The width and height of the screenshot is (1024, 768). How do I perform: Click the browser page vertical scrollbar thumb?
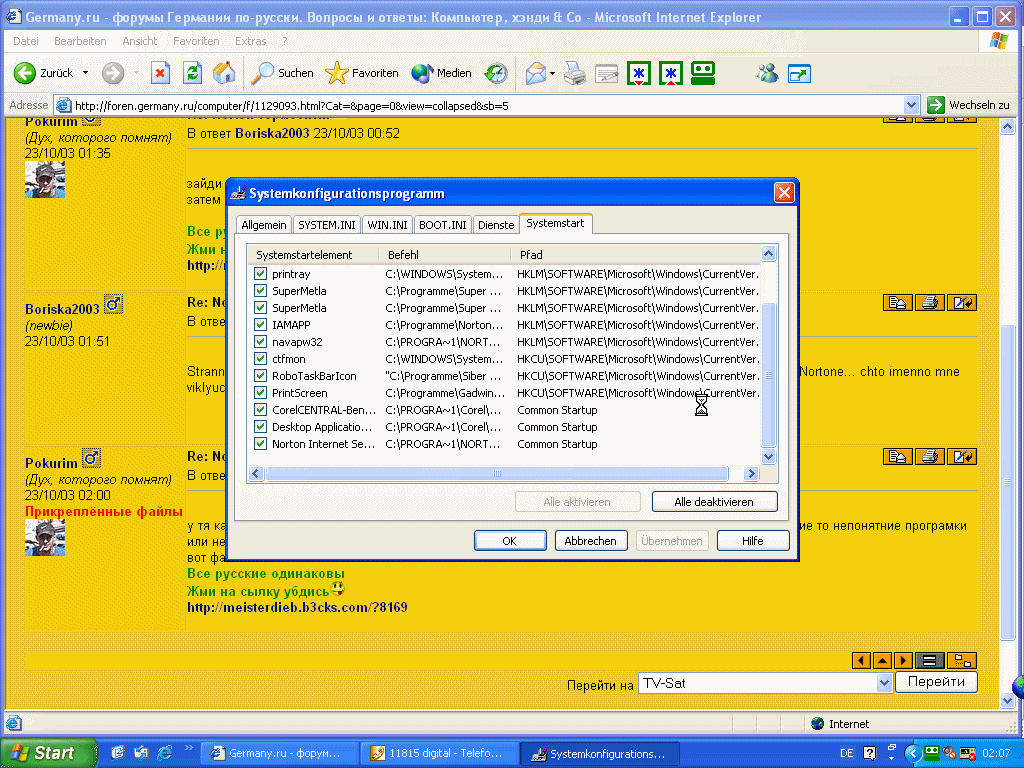click(1007, 482)
